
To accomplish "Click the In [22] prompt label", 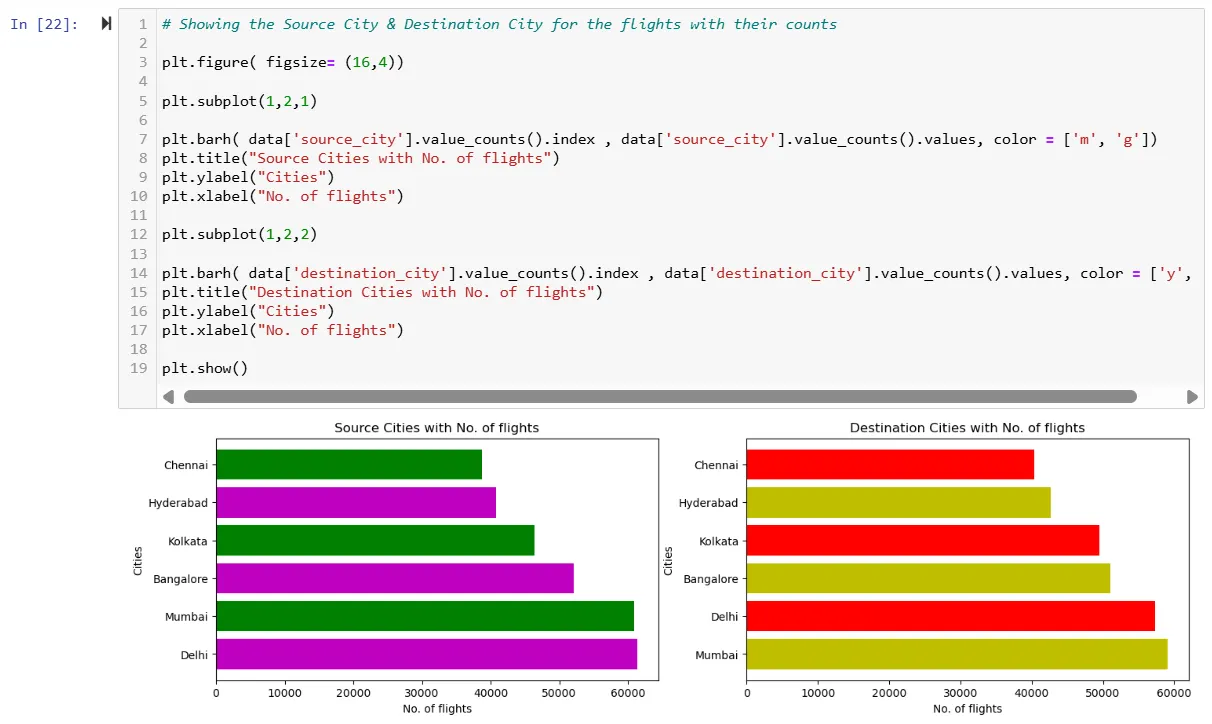I will (x=44, y=24).
